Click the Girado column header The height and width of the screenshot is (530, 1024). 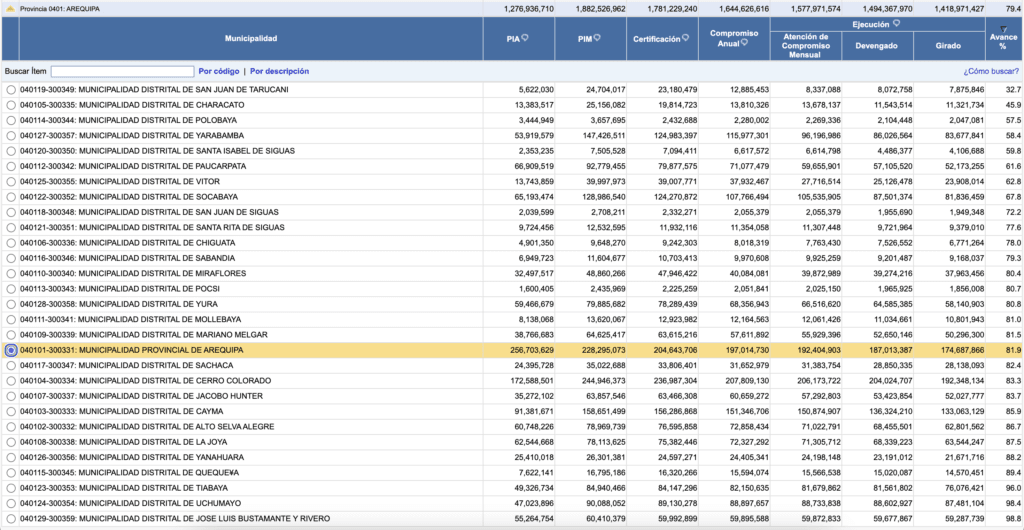pyautogui.click(x=948, y=45)
